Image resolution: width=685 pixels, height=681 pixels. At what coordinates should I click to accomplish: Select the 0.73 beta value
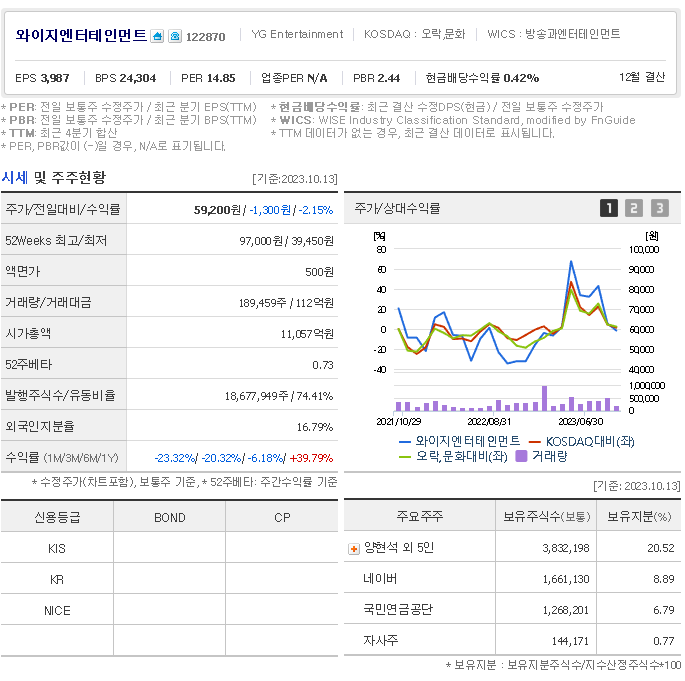(323, 365)
